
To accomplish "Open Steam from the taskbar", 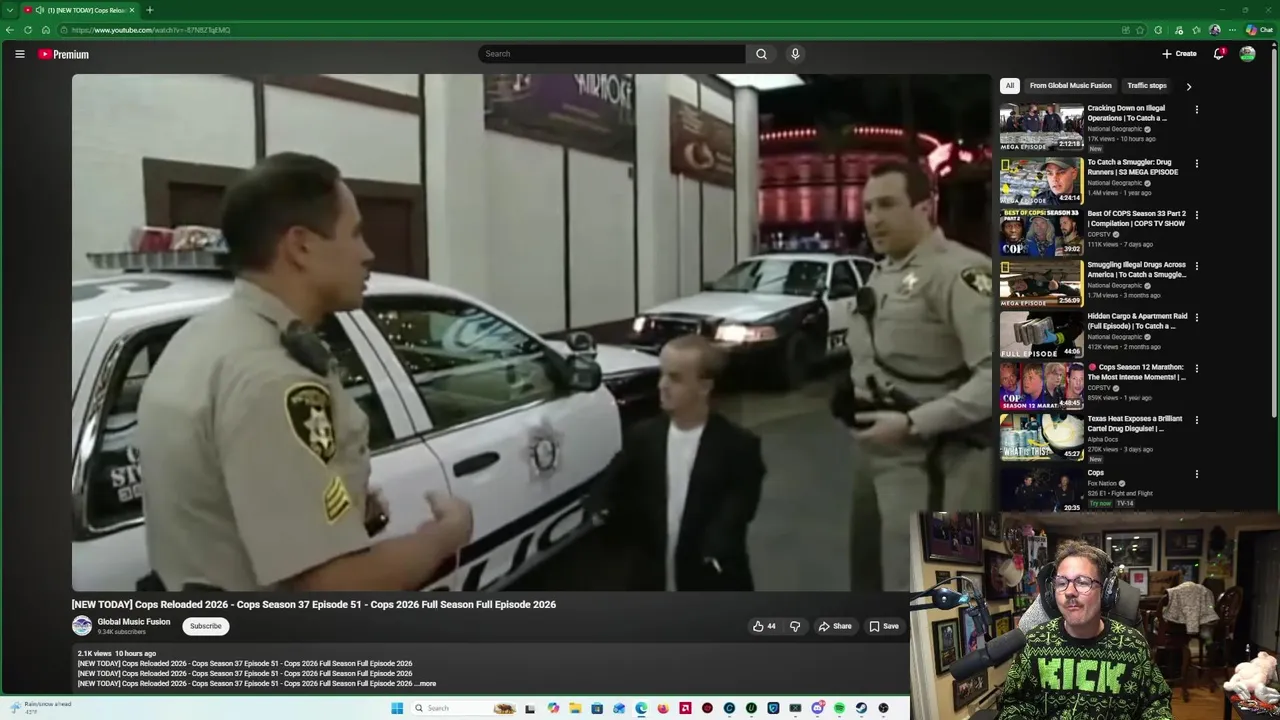I will pos(861,708).
